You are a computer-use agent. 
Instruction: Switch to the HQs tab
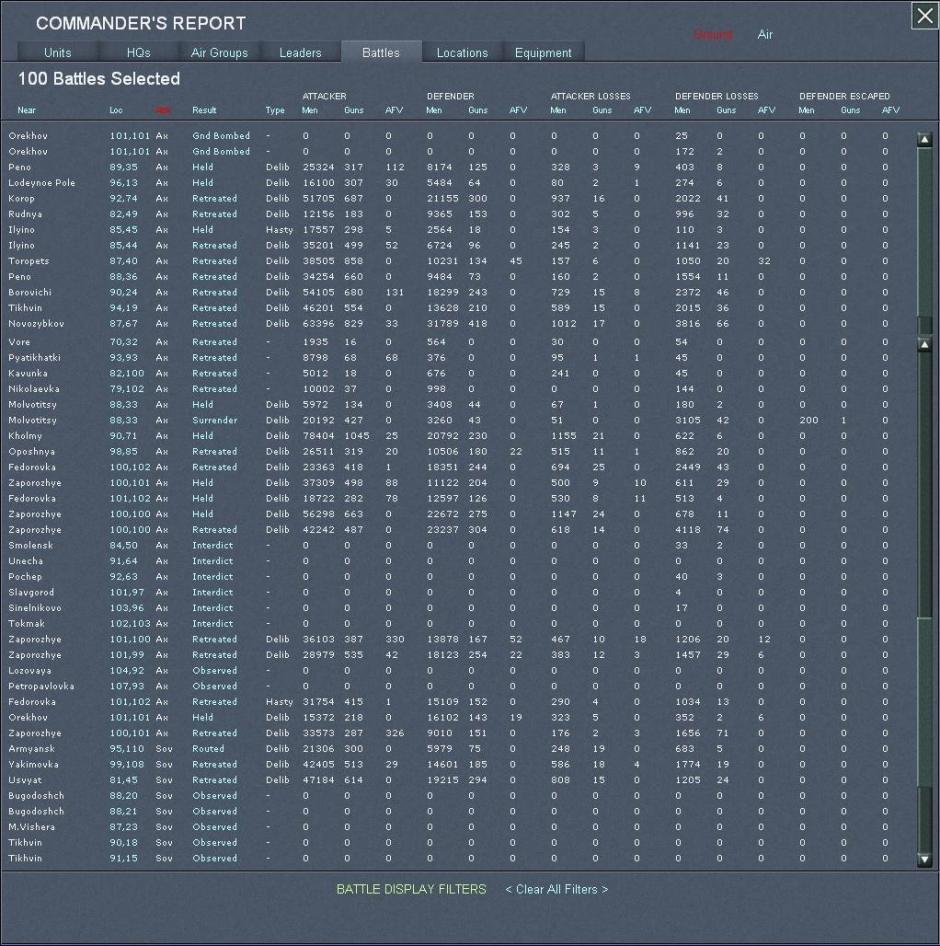click(139, 53)
